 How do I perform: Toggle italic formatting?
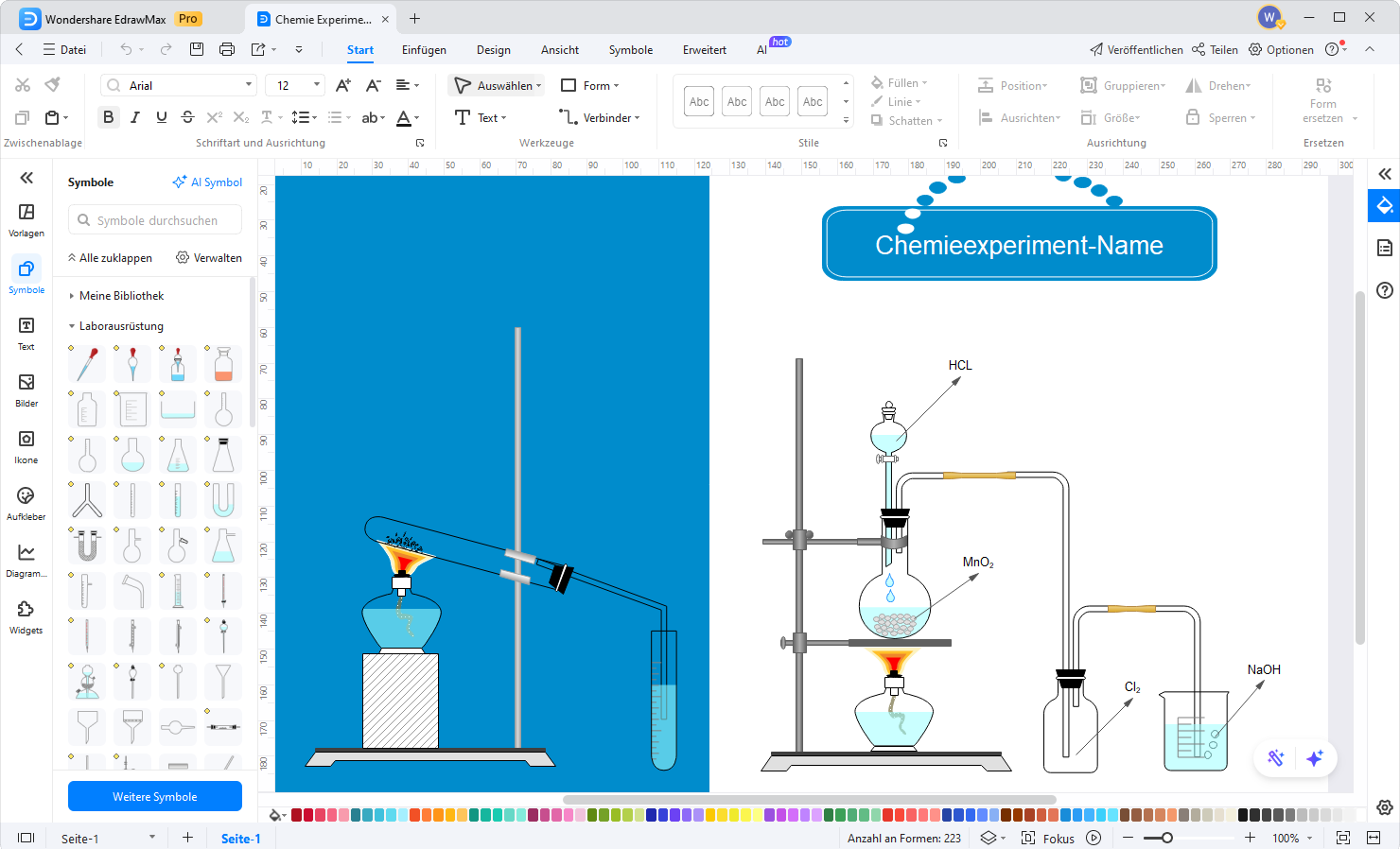click(135, 117)
